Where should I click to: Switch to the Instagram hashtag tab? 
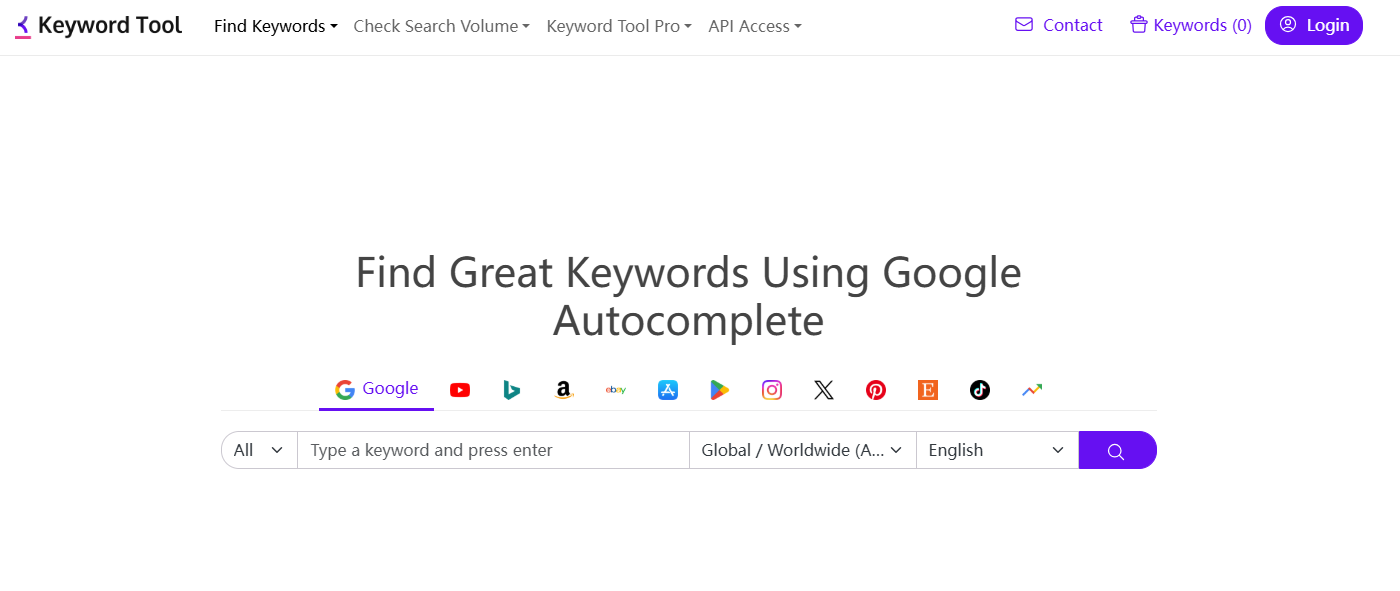pos(772,390)
